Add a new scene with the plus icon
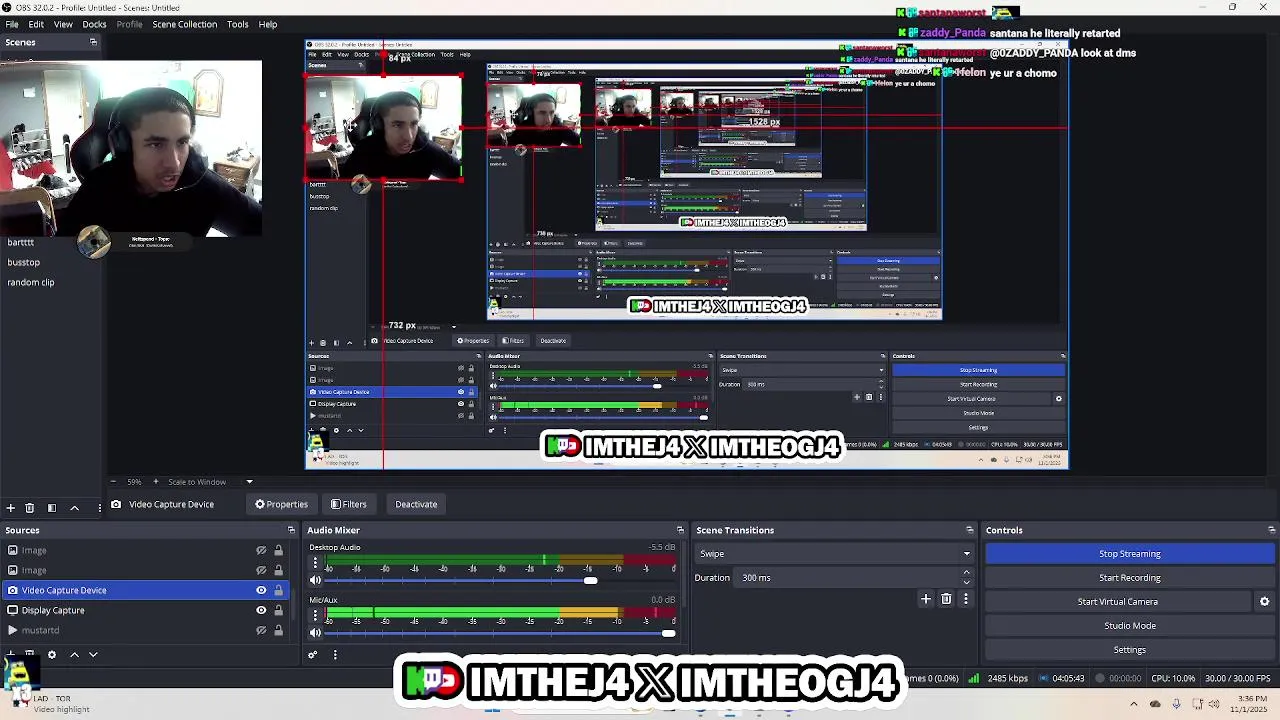 point(10,508)
